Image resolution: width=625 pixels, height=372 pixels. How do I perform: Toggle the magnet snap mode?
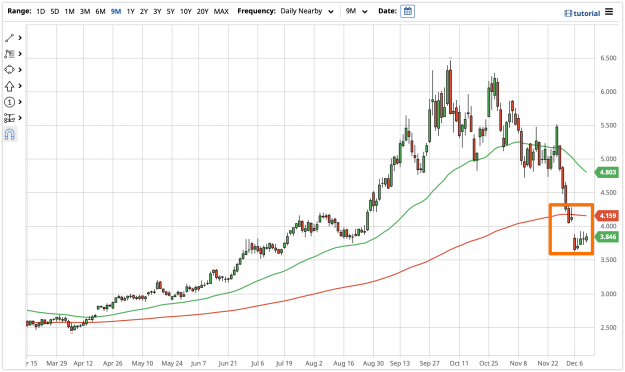click(x=10, y=134)
